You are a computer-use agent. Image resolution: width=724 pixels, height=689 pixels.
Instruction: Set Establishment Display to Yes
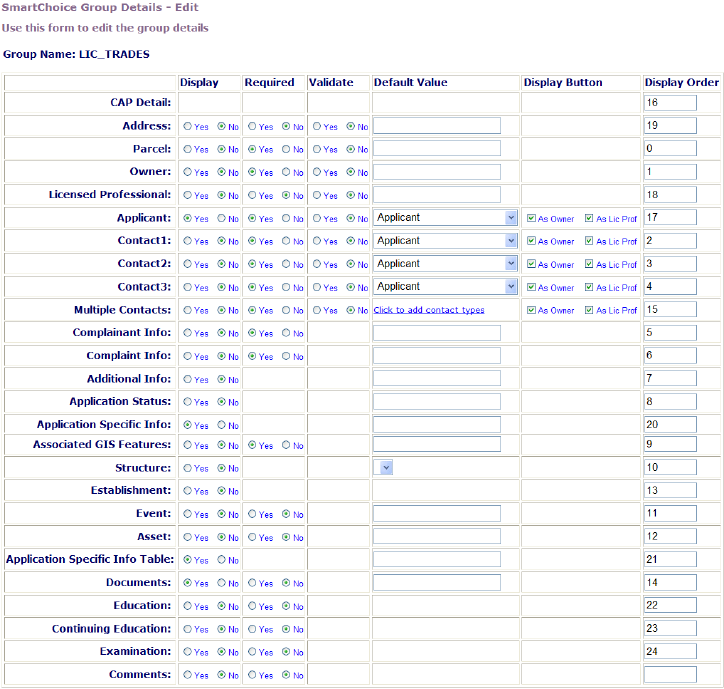187,490
